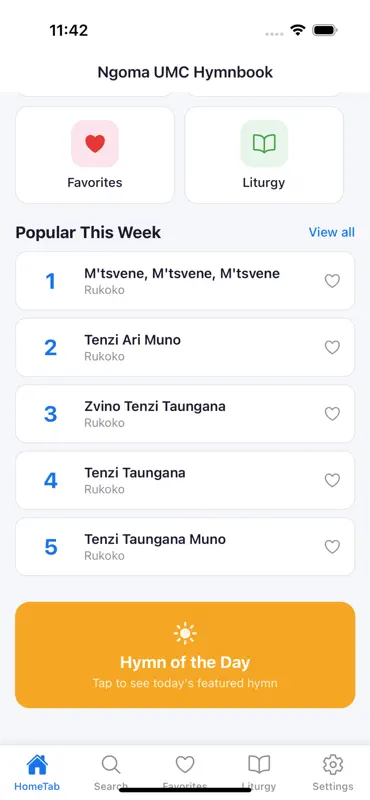The height and width of the screenshot is (800, 370).
Task: Tap the sun icon on Hymn of the Day
Action: coord(185,633)
